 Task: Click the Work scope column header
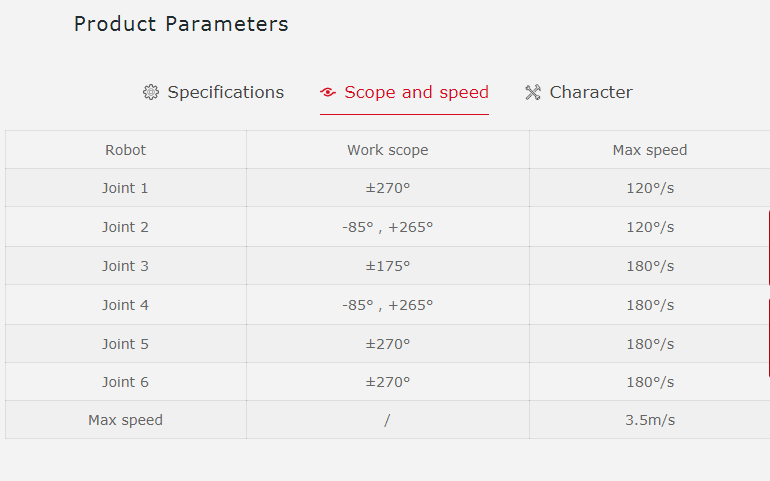click(x=387, y=150)
